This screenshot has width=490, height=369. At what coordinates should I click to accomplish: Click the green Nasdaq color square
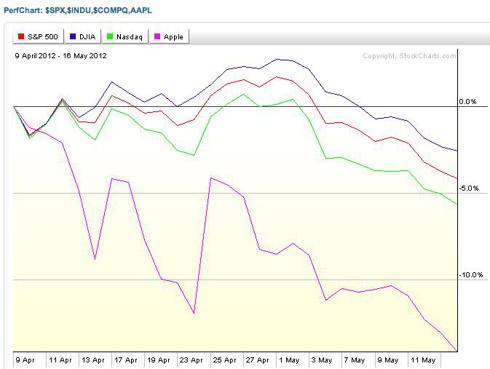click(x=110, y=36)
